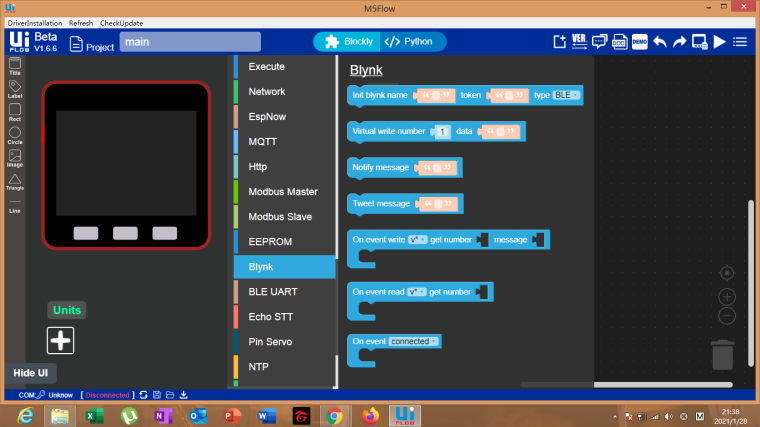Click the Run play icon in top toolbar
760x427 pixels.
coord(720,42)
